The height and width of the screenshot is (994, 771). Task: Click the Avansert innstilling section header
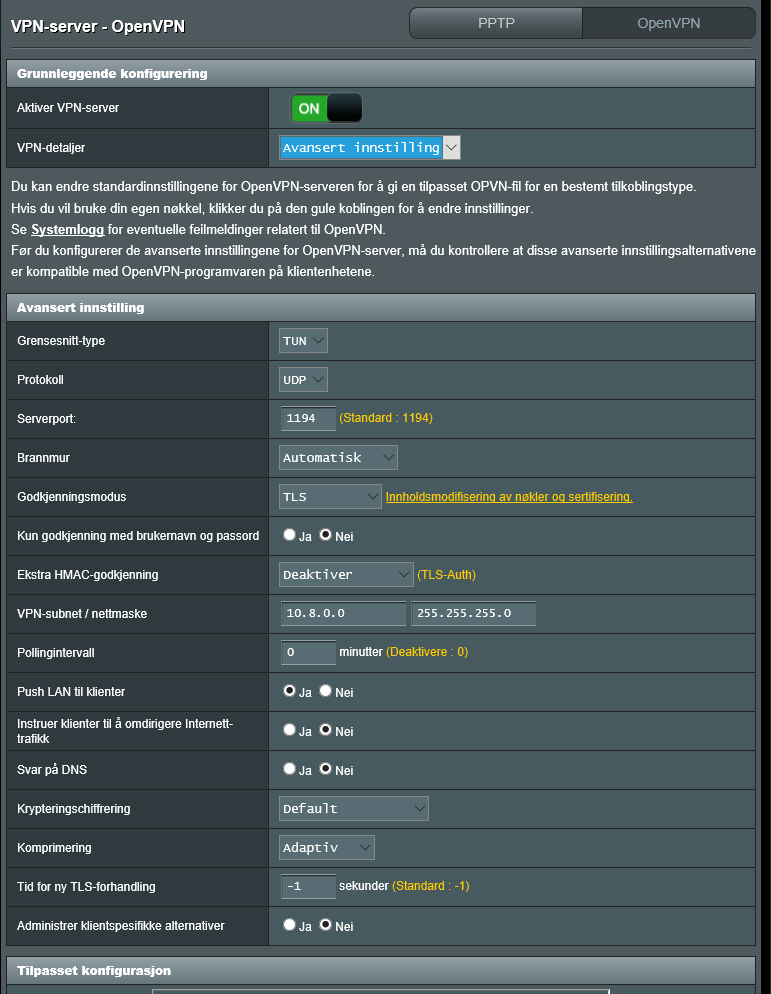[381, 307]
